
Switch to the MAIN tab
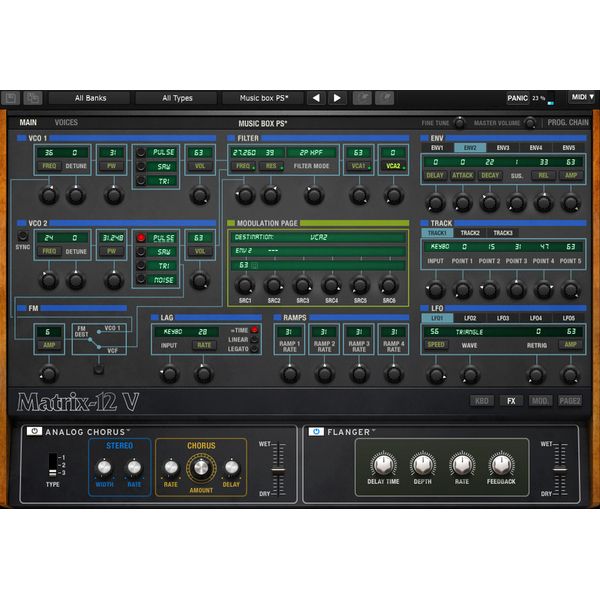click(28, 122)
